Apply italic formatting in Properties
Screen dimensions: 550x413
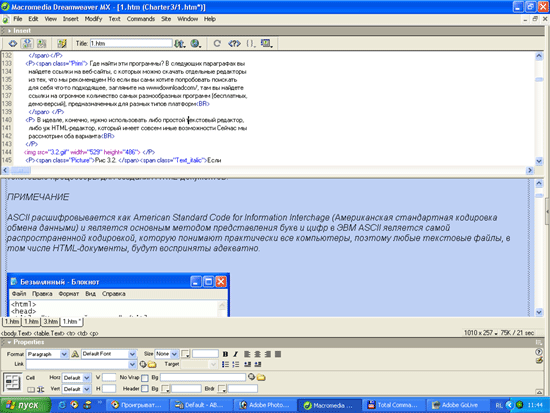point(235,354)
